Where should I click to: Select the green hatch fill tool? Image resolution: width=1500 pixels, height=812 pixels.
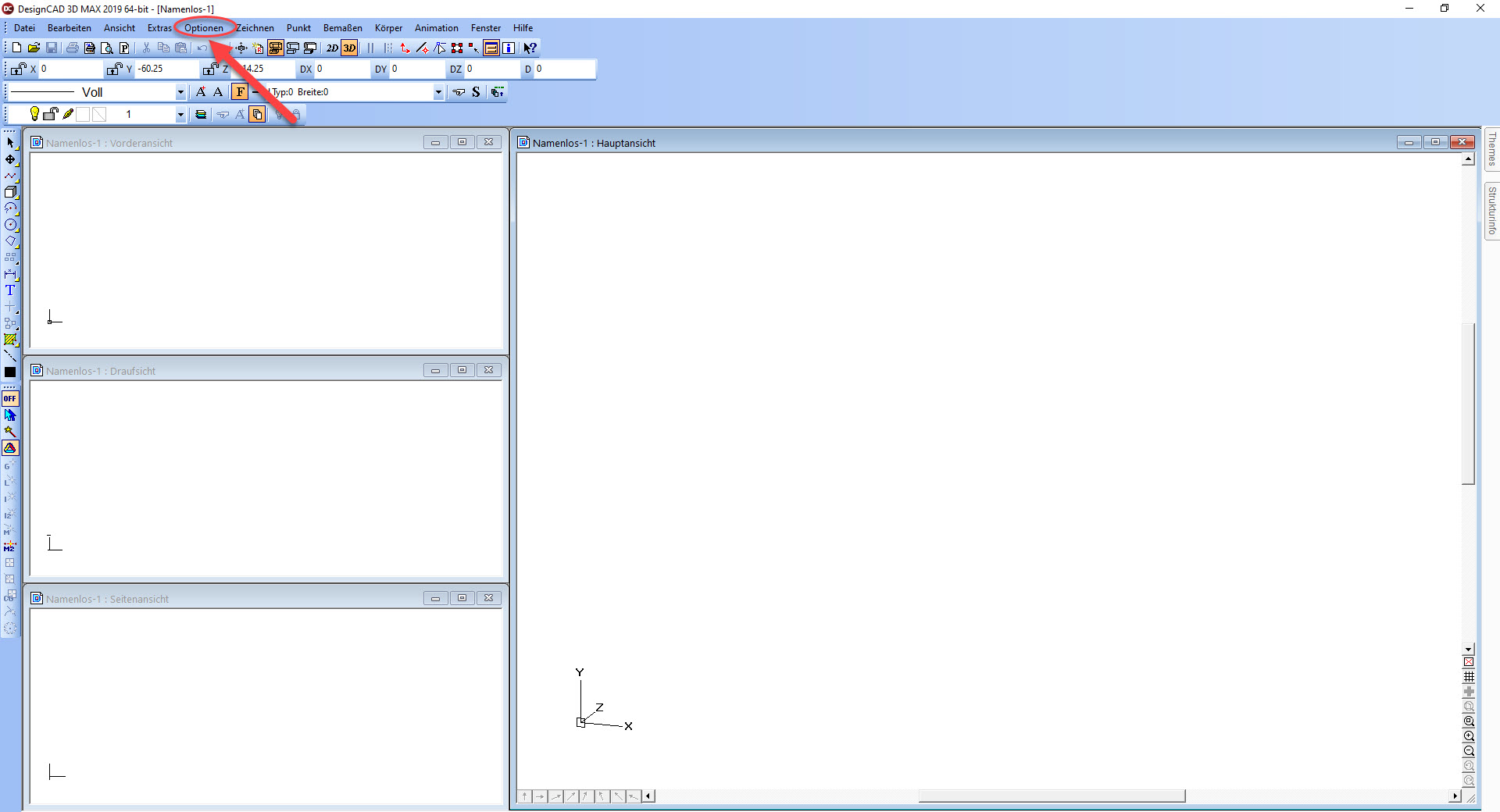[10, 340]
